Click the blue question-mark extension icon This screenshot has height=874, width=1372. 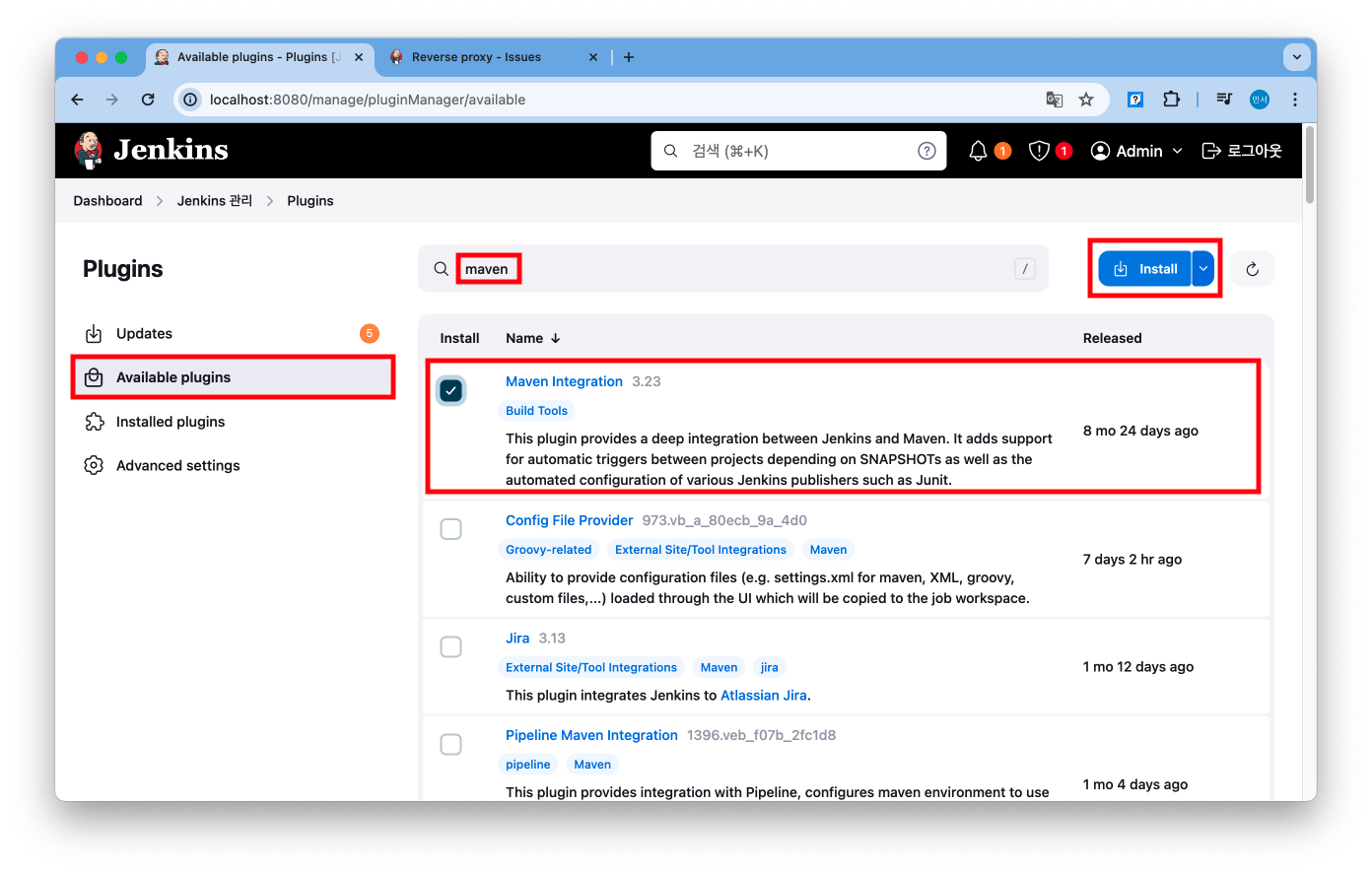coord(1135,100)
